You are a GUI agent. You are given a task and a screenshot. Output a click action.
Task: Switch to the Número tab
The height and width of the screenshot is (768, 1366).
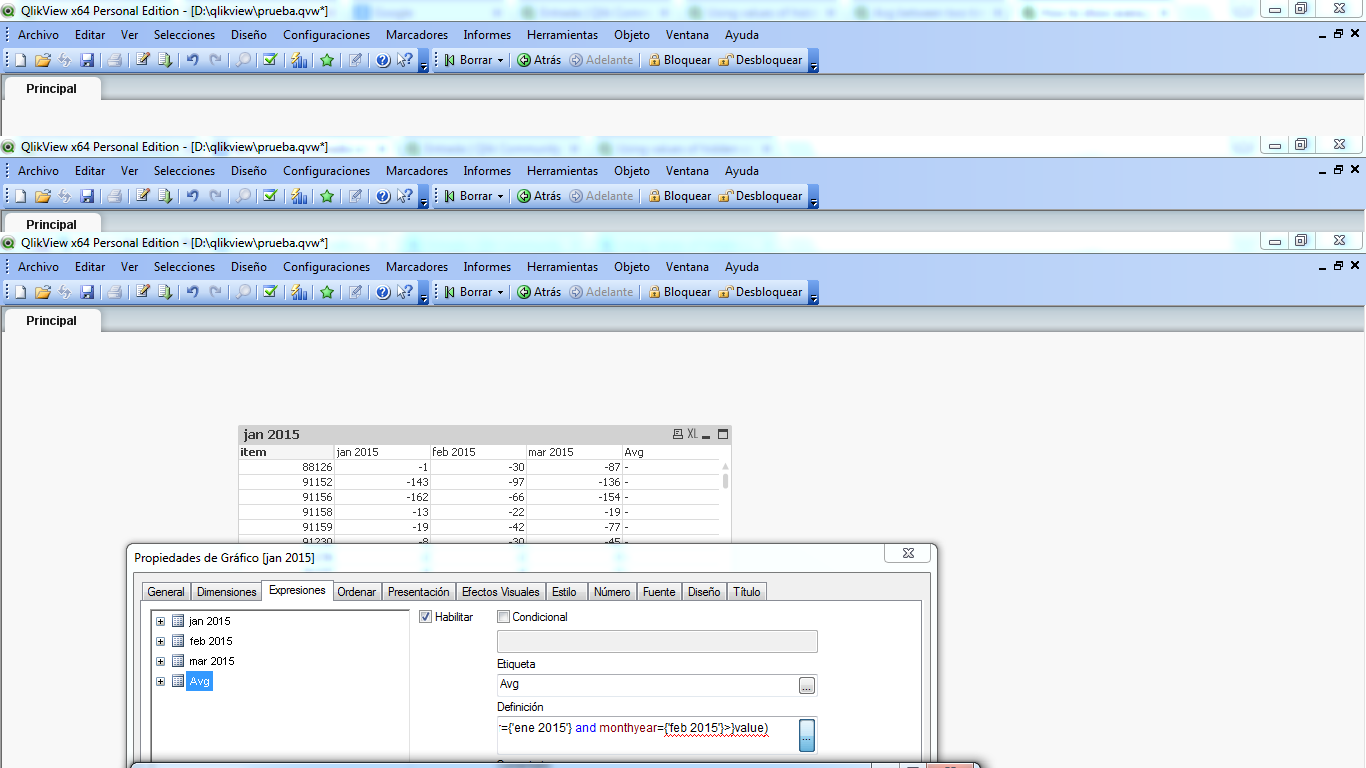pyautogui.click(x=612, y=592)
